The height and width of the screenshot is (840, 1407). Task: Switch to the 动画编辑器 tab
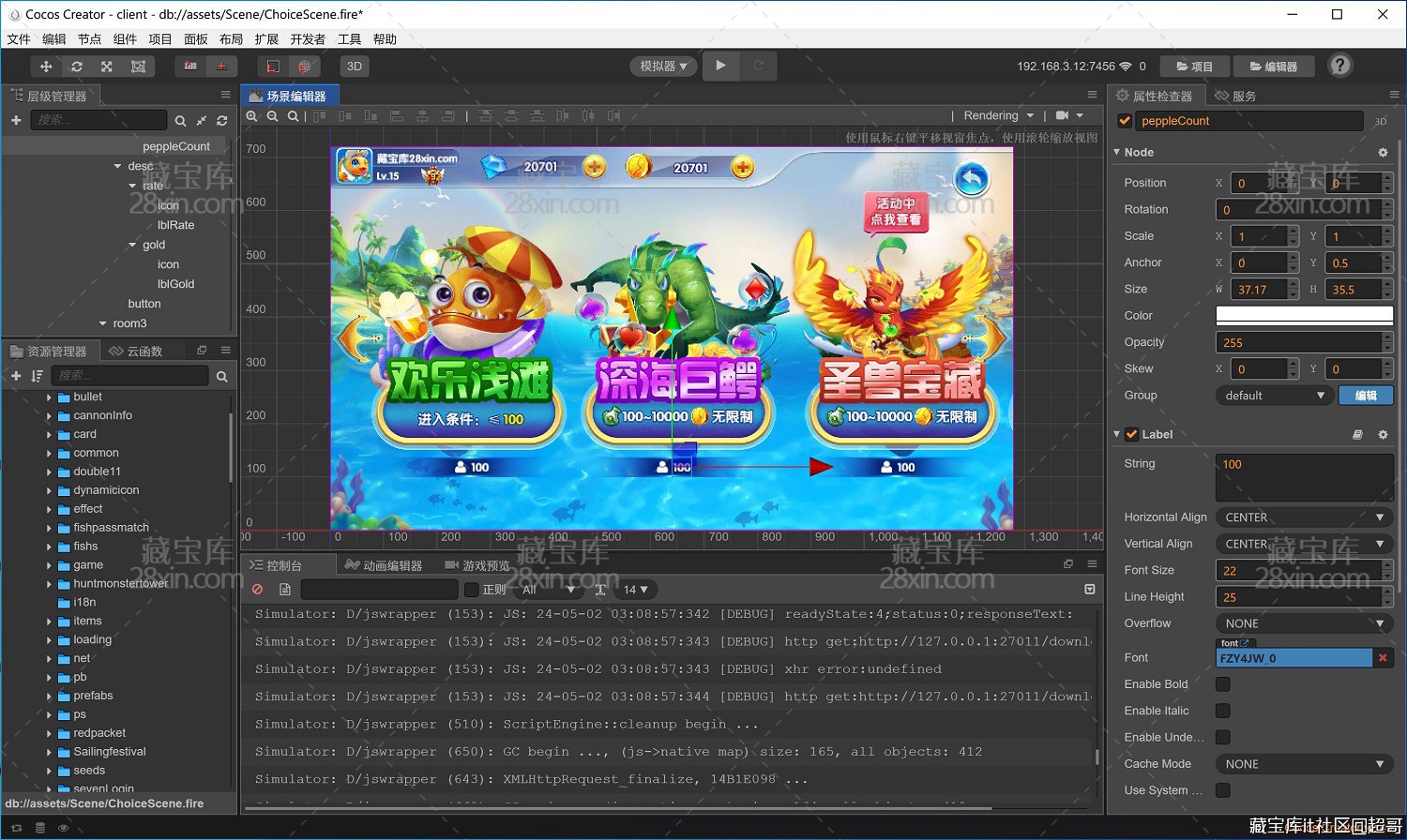click(x=384, y=565)
